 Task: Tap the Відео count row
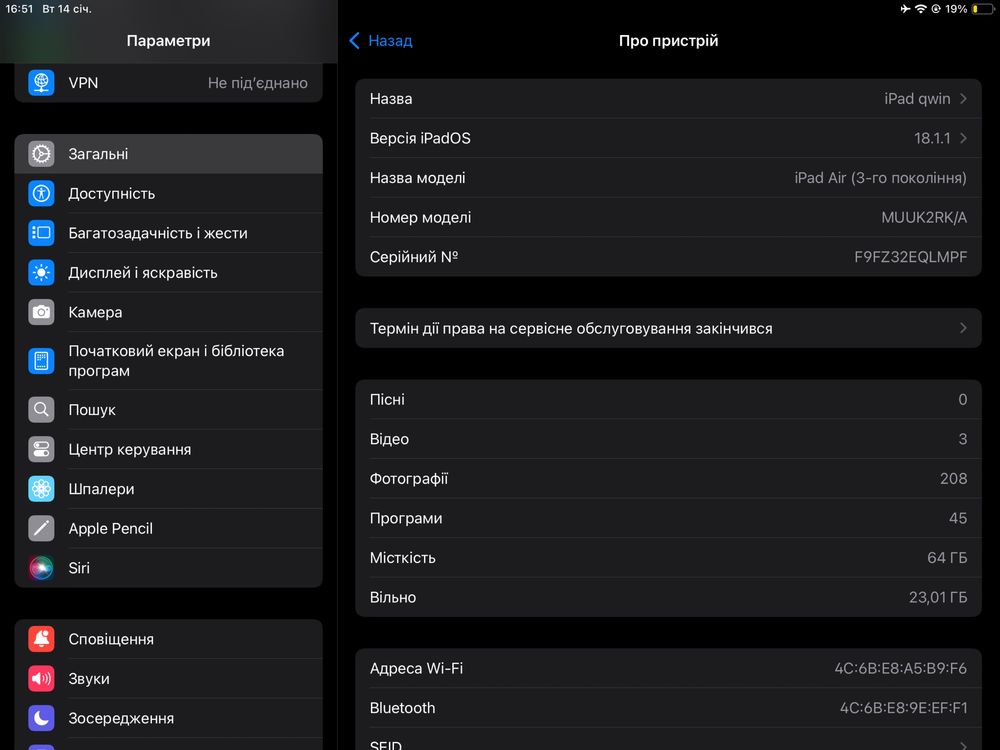pyautogui.click(x=668, y=439)
